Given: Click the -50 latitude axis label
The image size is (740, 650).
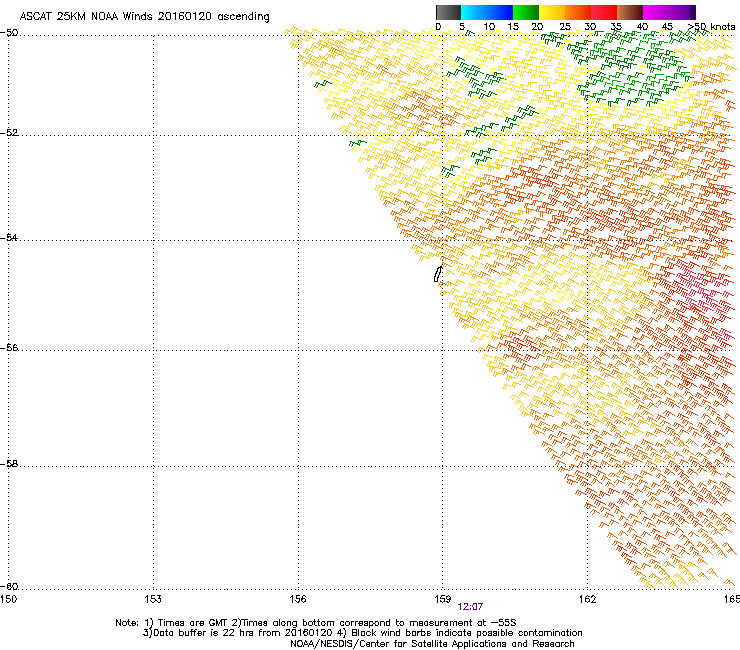Looking at the screenshot, I should point(9,33).
